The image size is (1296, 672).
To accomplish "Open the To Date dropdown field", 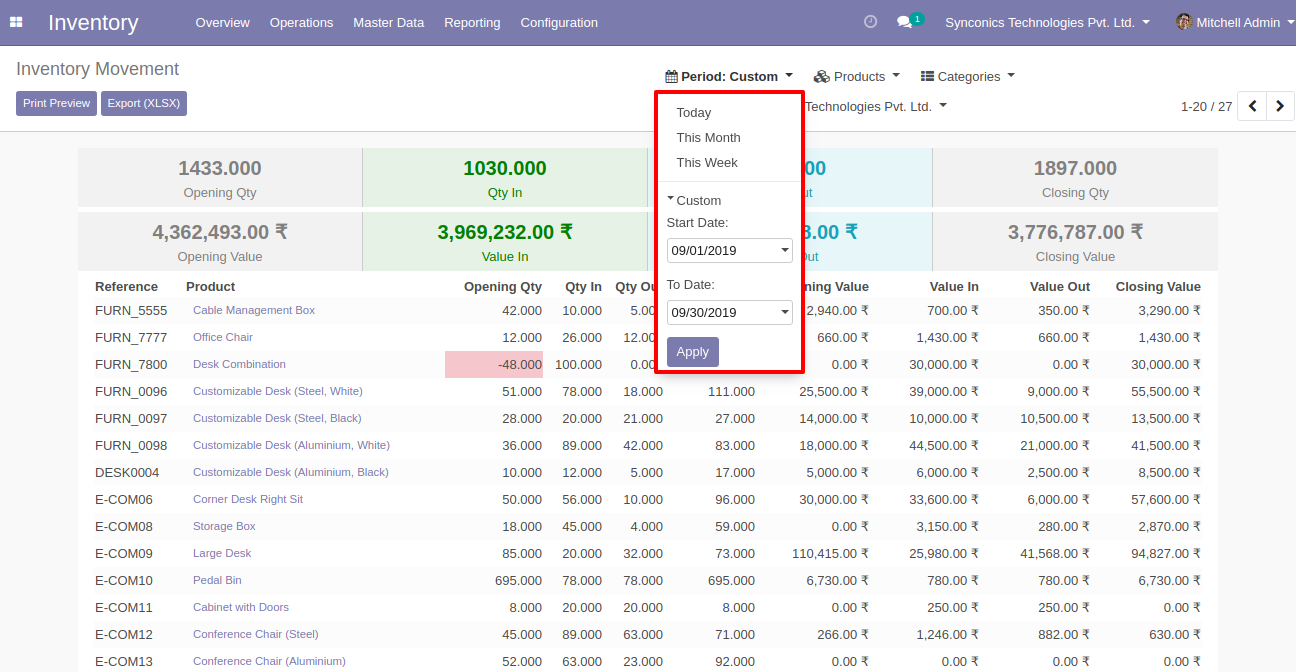I will point(729,312).
